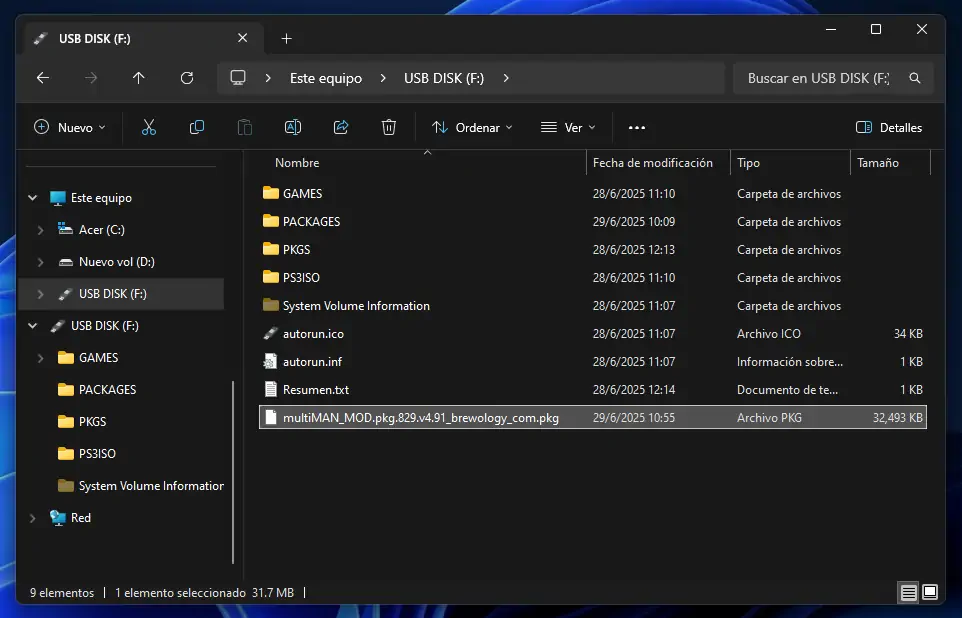Screen dimensions: 962x618
Task: Select PACKAGES folder in navigation tree
Action: coord(107,390)
